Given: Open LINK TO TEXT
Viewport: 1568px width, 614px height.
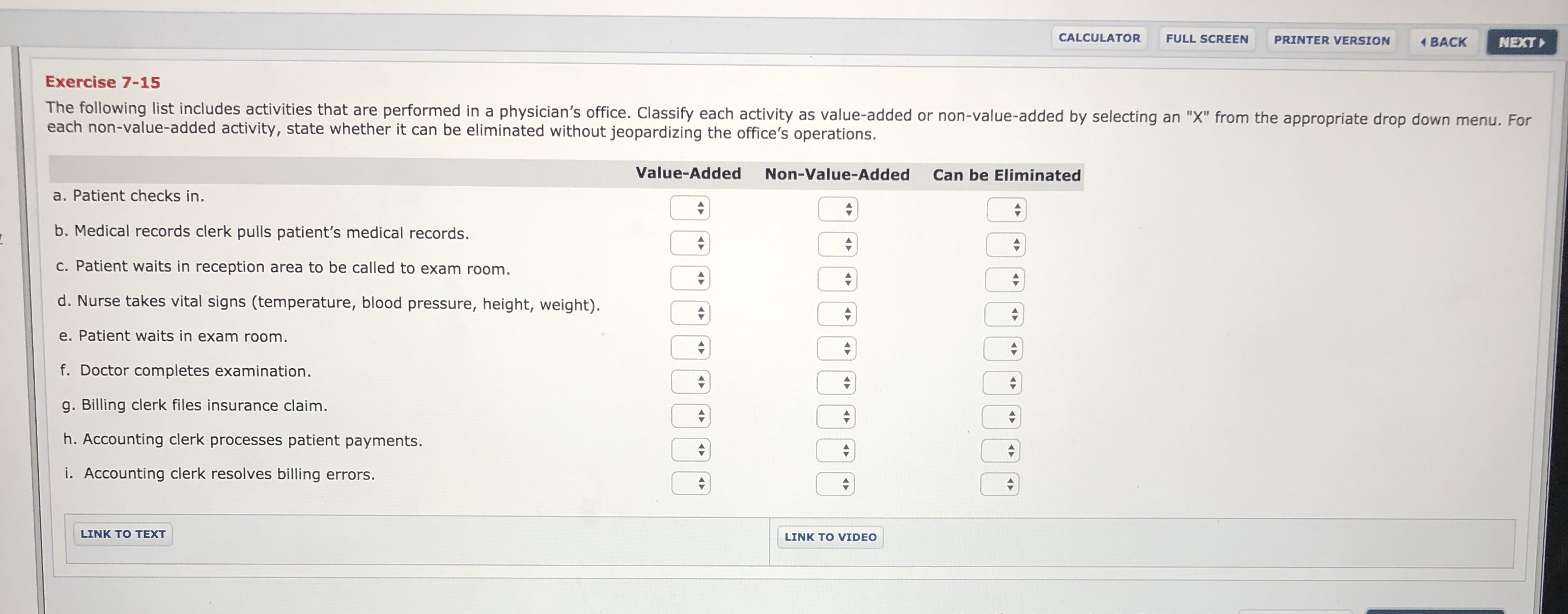Looking at the screenshot, I should pyautogui.click(x=122, y=534).
